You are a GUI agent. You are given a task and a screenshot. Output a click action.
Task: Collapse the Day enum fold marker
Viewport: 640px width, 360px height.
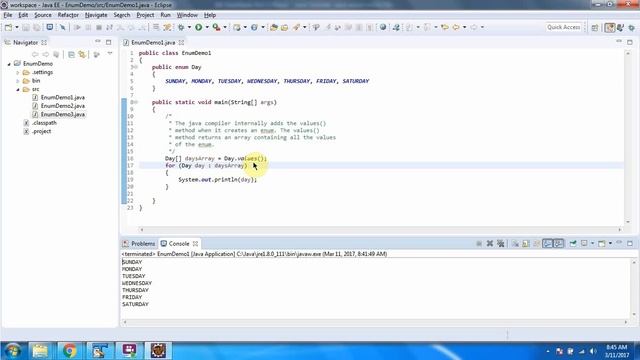pos(136,67)
